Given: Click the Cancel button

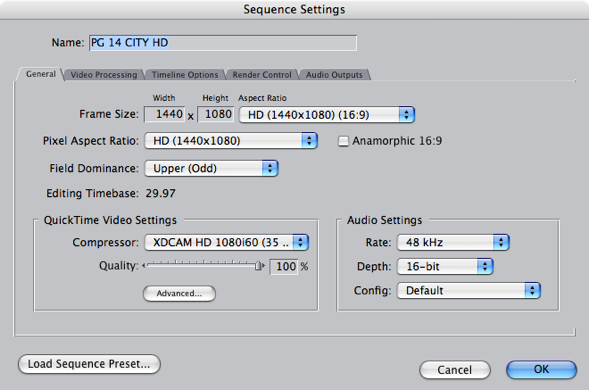Looking at the screenshot, I should 455,370.
